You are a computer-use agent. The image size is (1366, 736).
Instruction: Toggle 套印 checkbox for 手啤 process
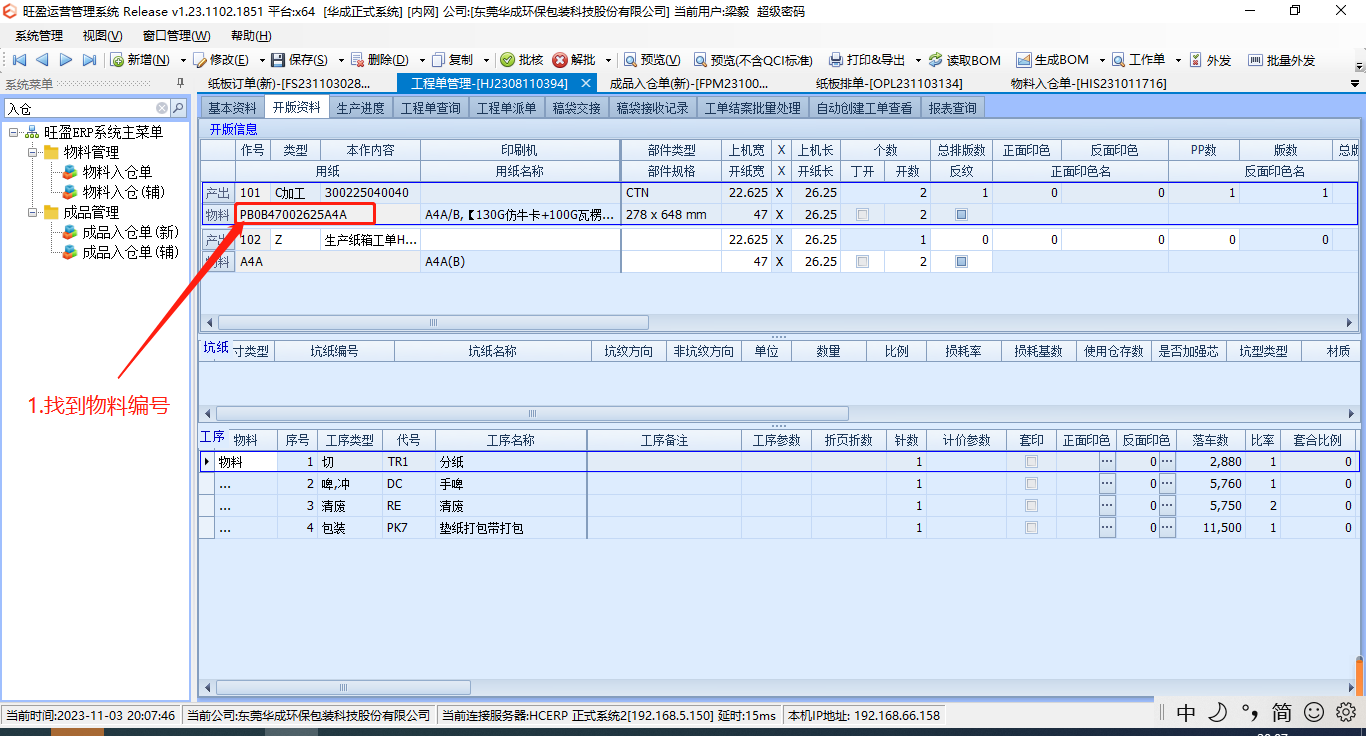[x=1031, y=484]
